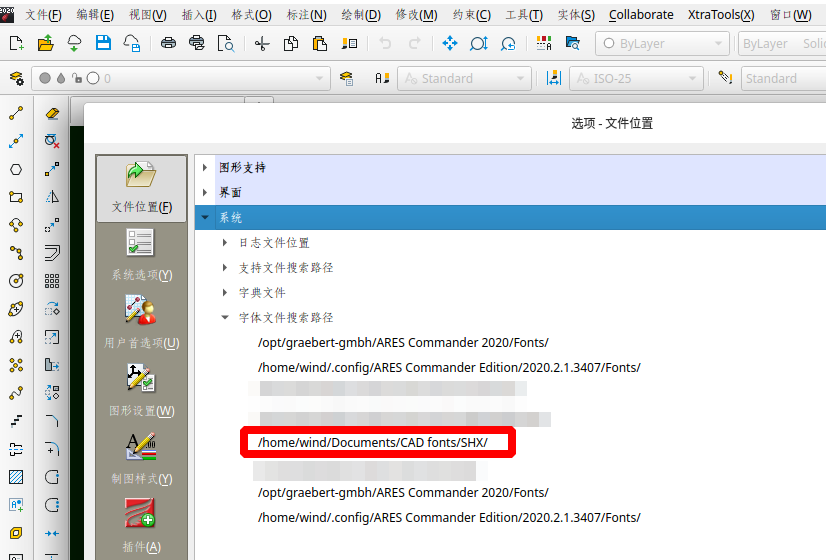
Task: Open the 工具(T) menu
Action: [x=524, y=15]
